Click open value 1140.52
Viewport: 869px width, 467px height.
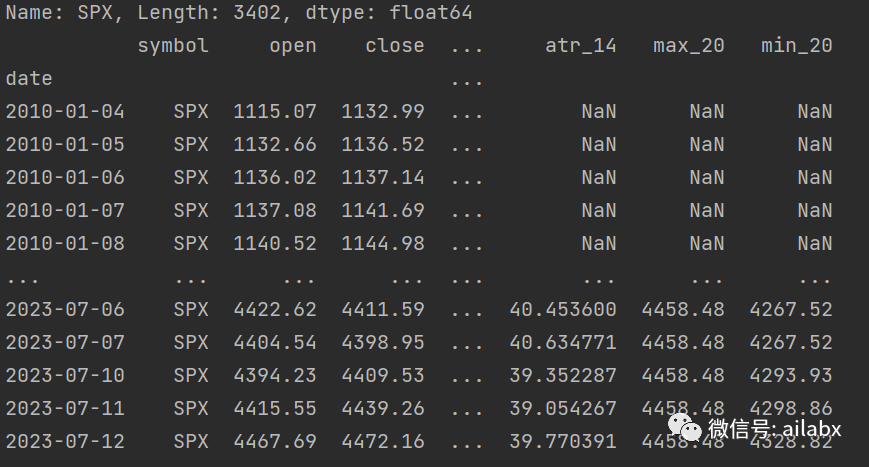275,244
